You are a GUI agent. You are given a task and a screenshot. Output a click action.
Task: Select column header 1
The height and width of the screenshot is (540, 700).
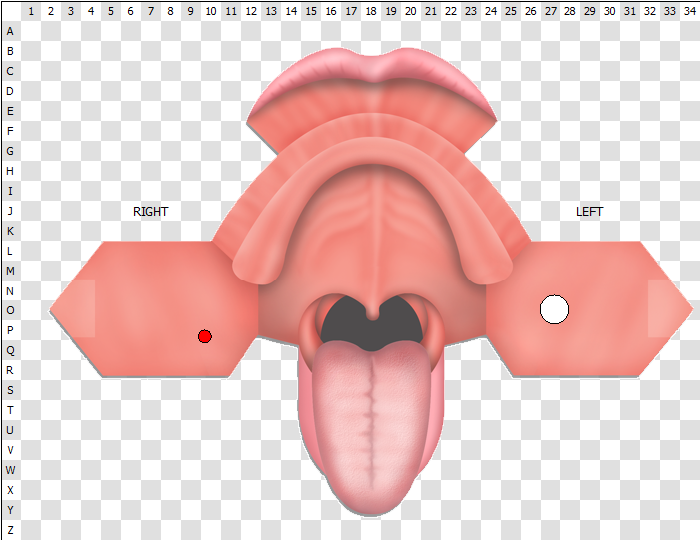click(31, 11)
